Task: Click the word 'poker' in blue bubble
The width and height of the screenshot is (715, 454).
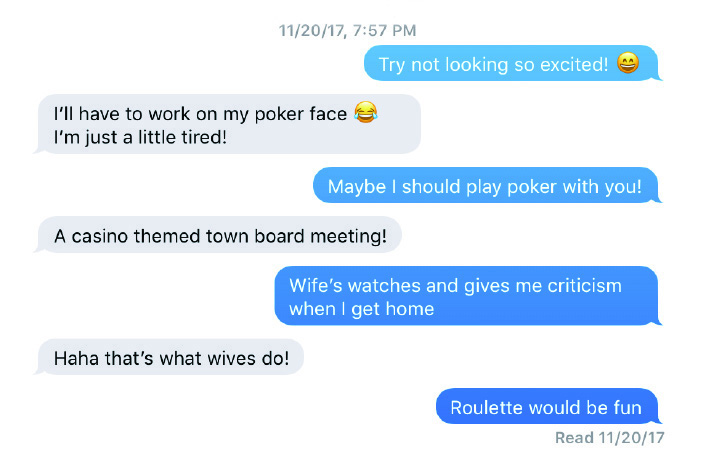Action: 532,187
